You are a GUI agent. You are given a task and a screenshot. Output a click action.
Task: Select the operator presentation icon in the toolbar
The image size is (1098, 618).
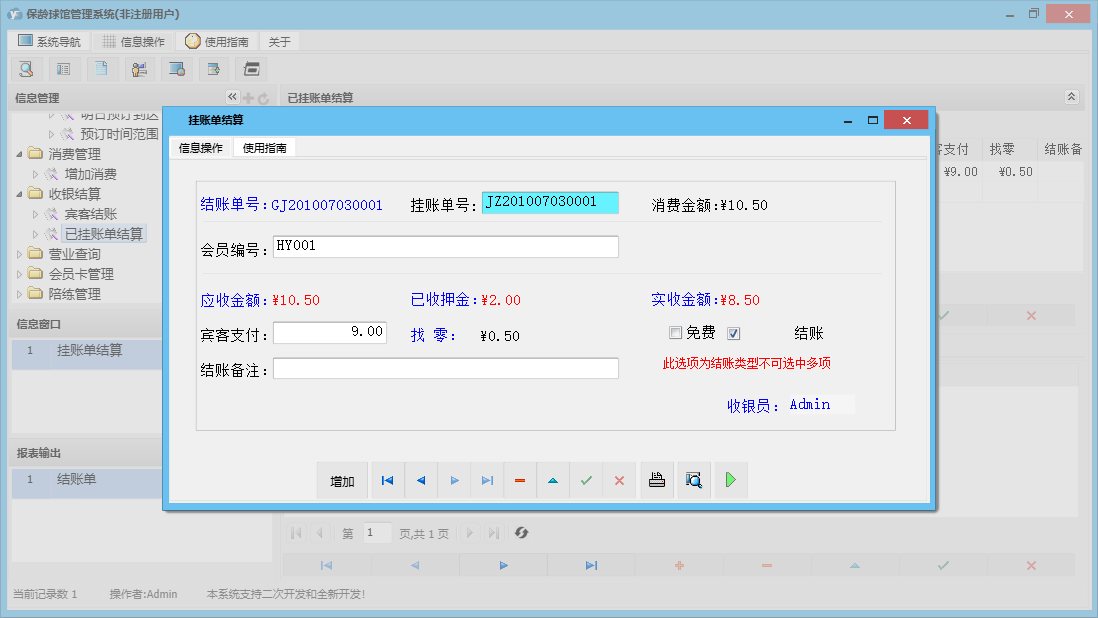pyautogui.click(x=139, y=69)
